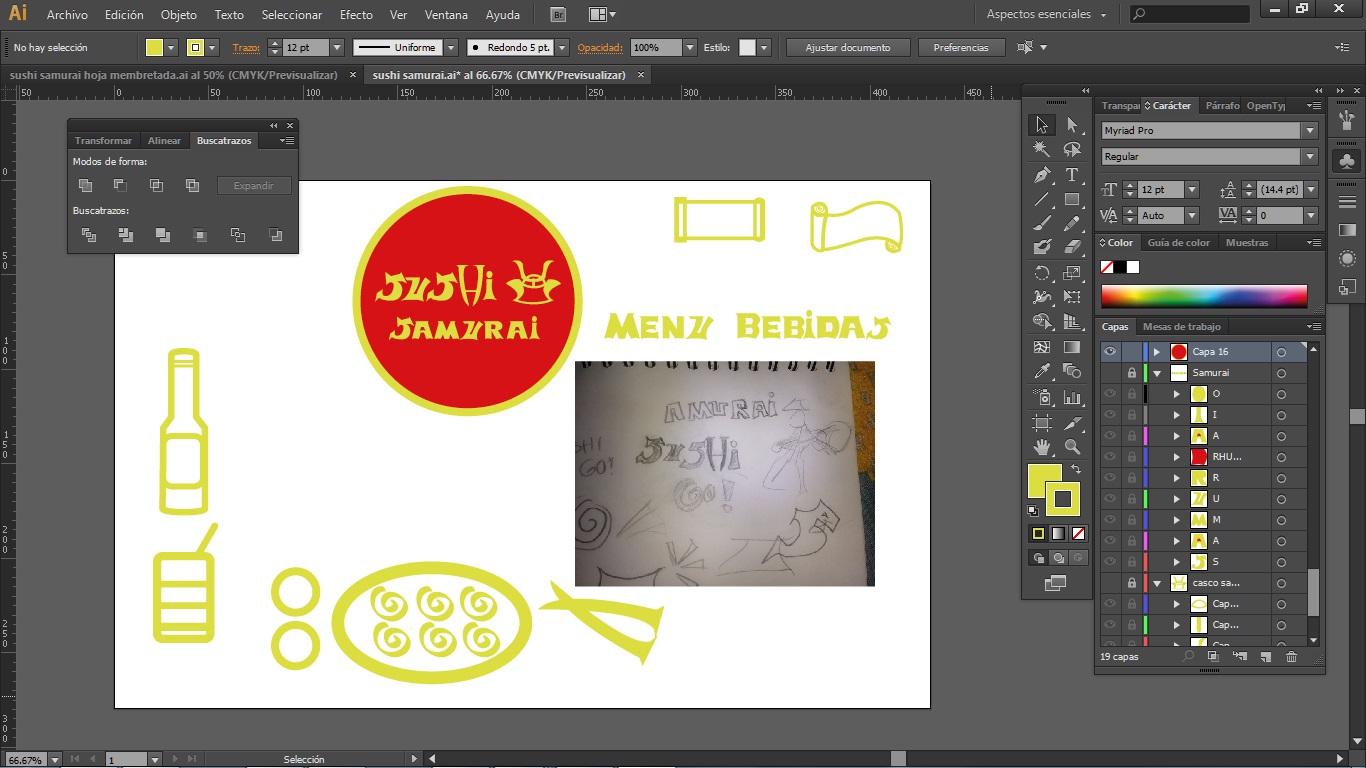Click the opacity 100% input field

(657, 48)
